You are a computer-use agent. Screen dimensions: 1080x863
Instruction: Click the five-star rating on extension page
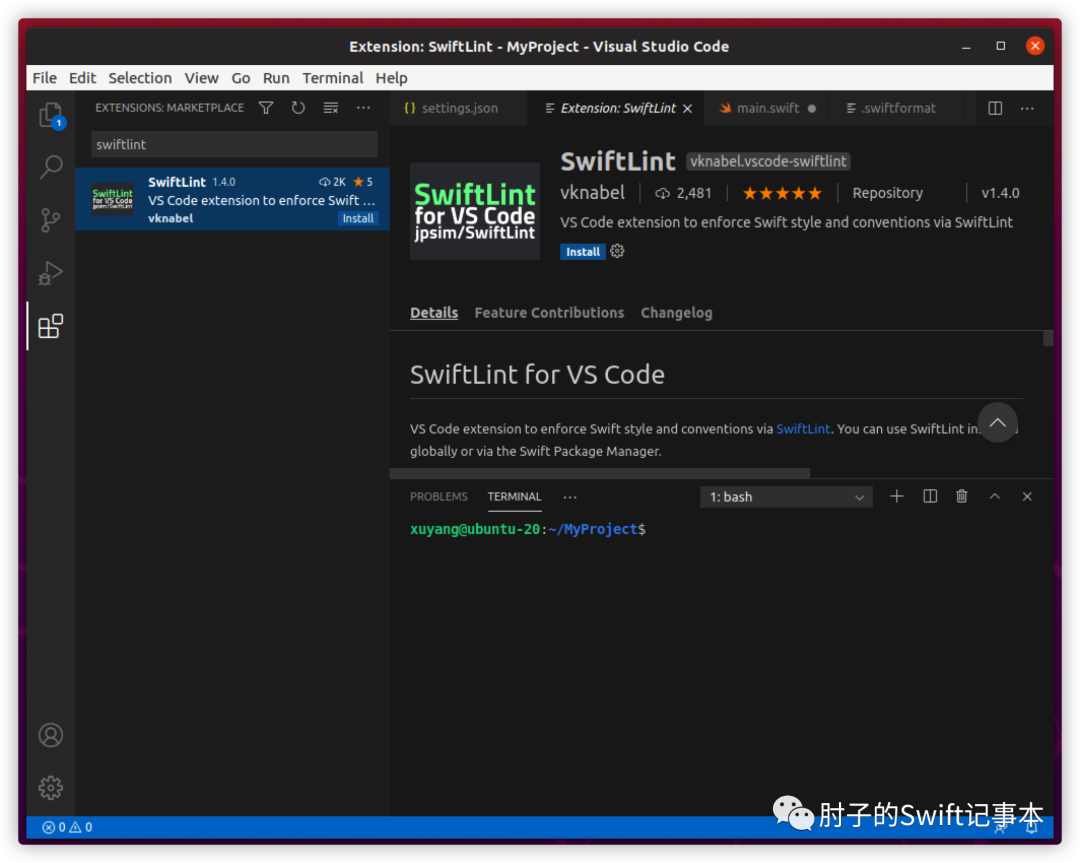(782, 194)
